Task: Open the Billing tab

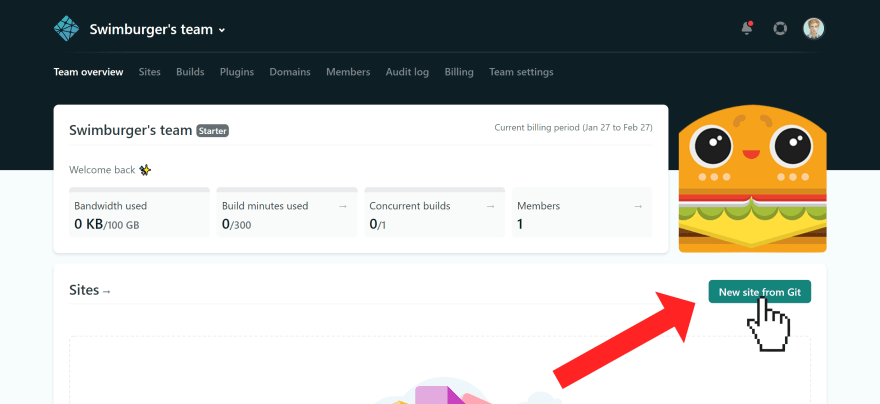Action: [459, 72]
